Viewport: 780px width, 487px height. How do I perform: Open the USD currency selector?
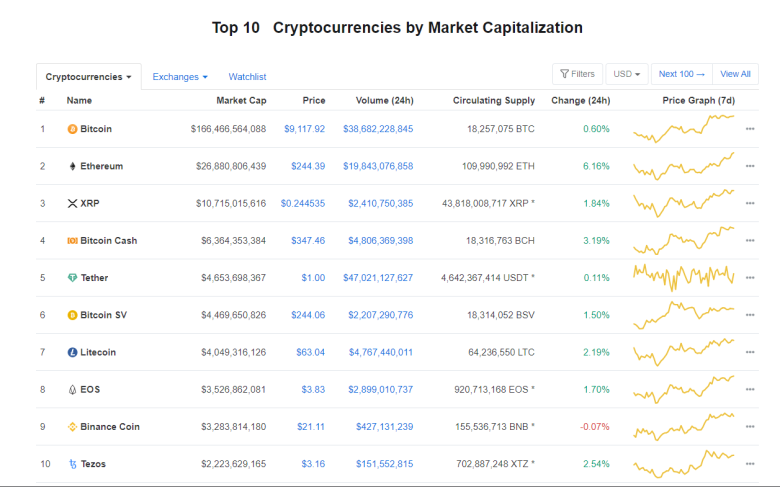pos(627,74)
